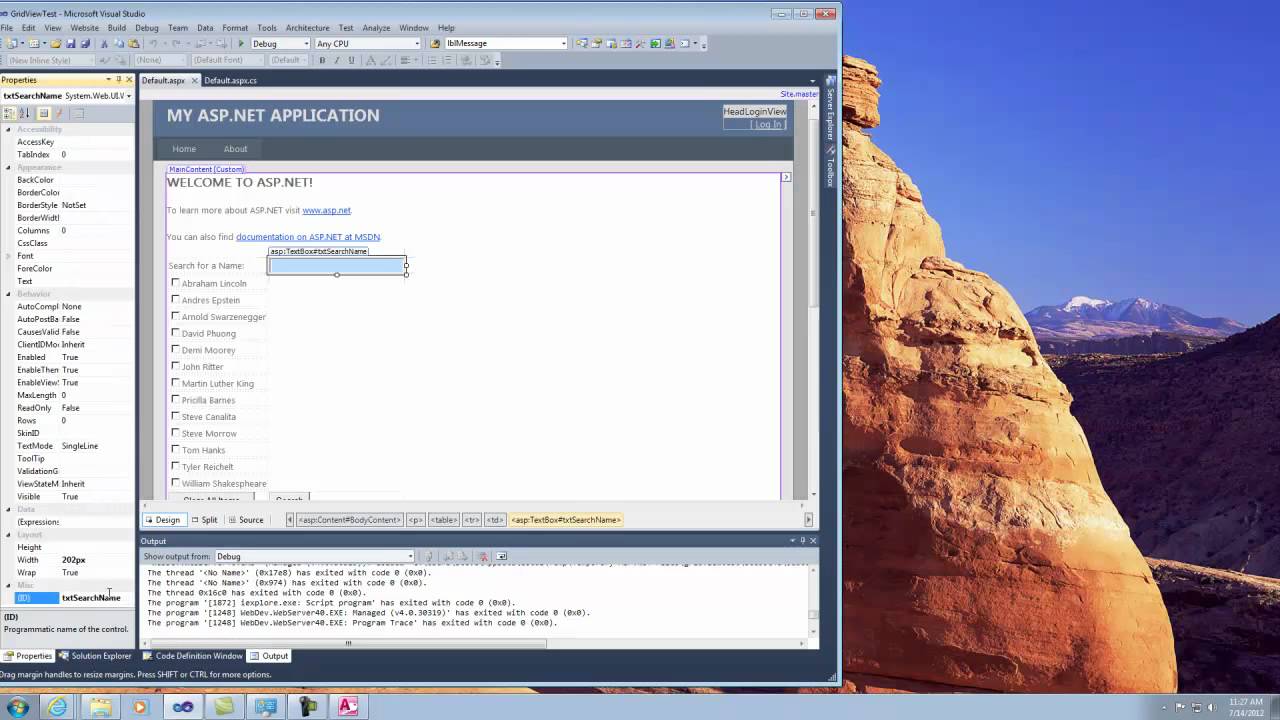Check the David Phuong checkbox
Image resolution: width=1280 pixels, height=720 pixels.
point(175,333)
